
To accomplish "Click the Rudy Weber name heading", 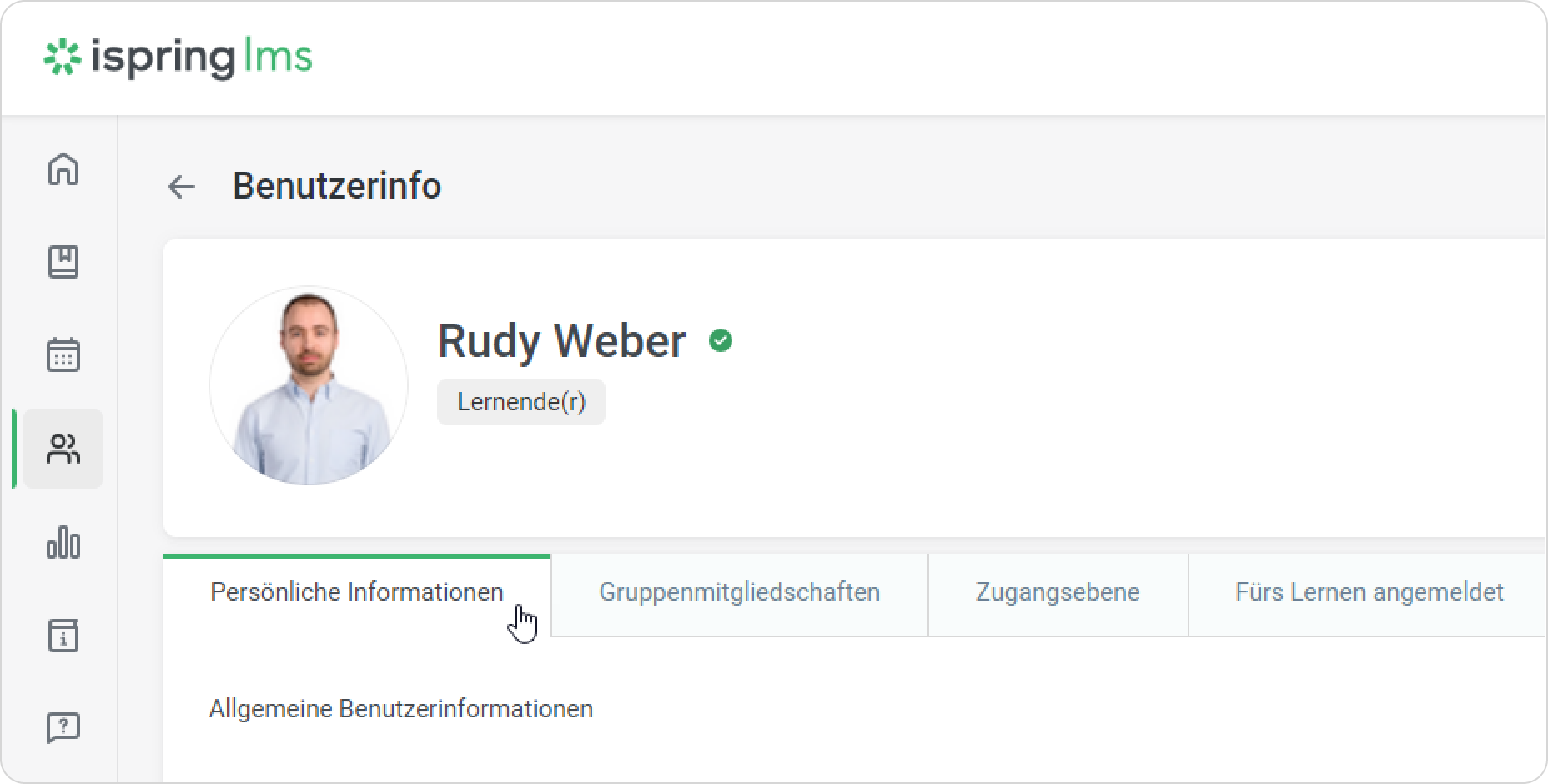I will point(561,340).
